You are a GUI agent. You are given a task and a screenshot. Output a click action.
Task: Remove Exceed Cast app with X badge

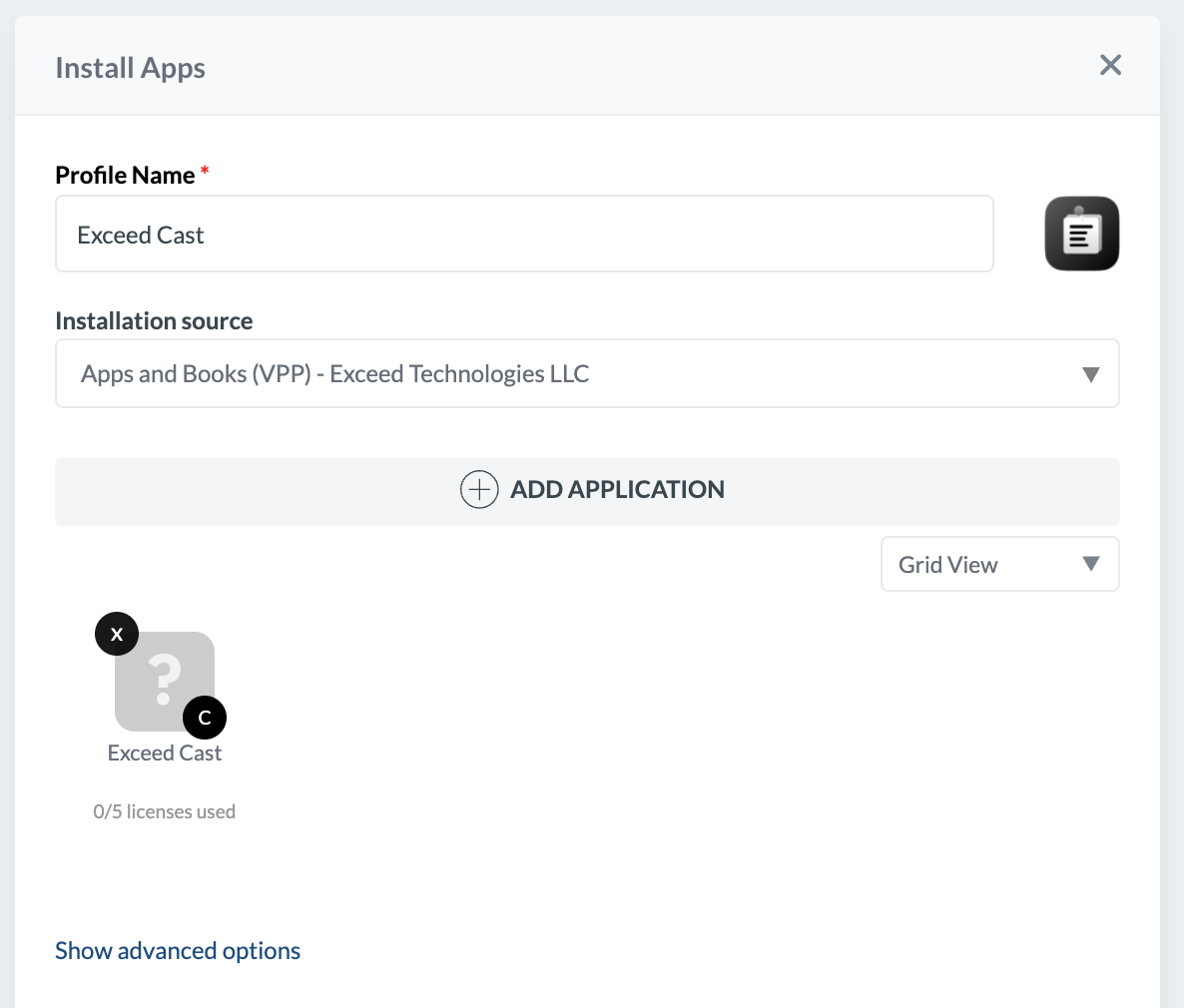pyautogui.click(x=116, y=635)
